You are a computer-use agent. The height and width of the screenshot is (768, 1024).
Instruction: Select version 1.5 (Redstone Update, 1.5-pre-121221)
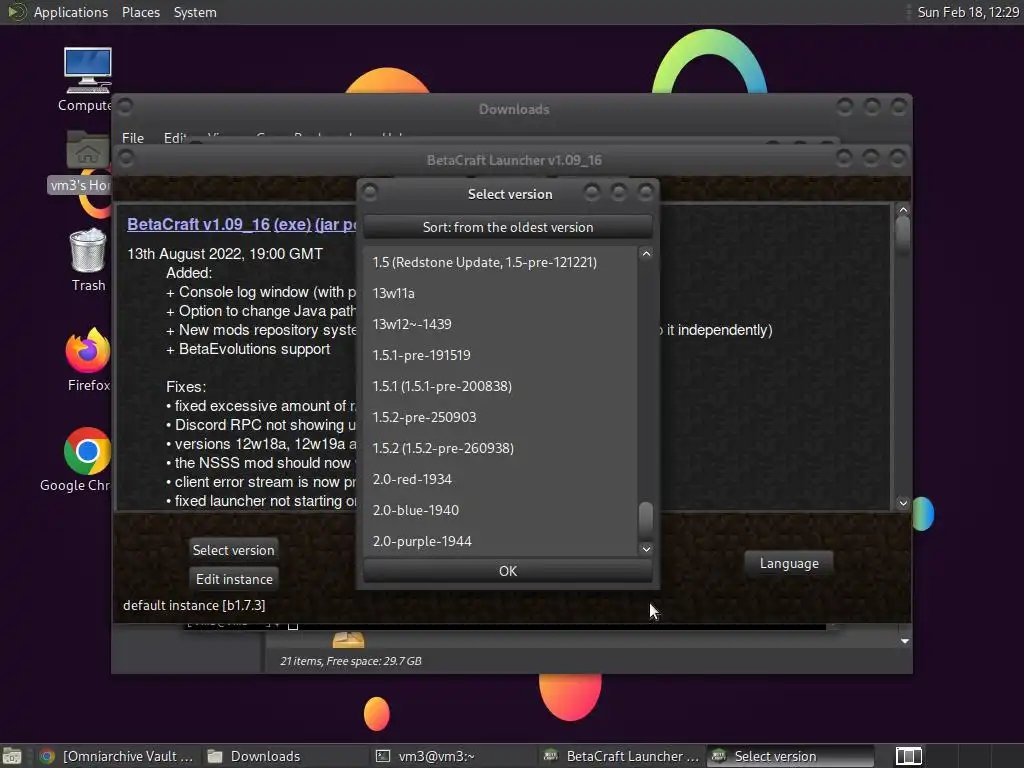(x=500, y=262)
